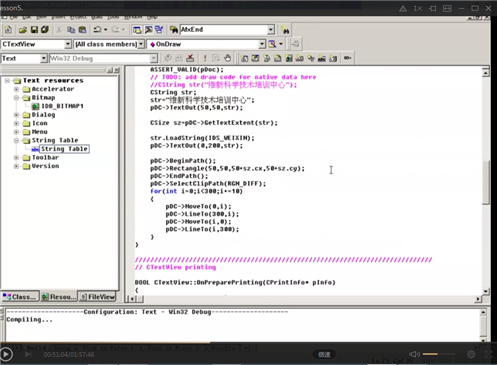Seek on the video progress bar
Viewport: 497px width, 365px height.
click(x=248, y=343)
